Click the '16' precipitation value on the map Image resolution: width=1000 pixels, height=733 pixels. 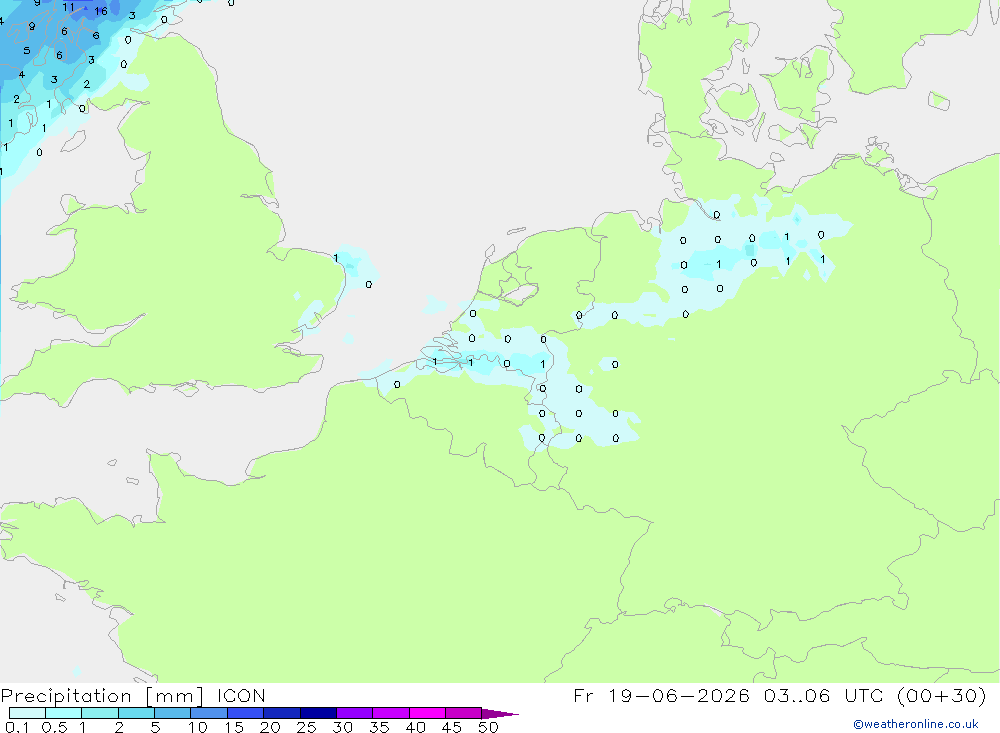coord(101,11)
